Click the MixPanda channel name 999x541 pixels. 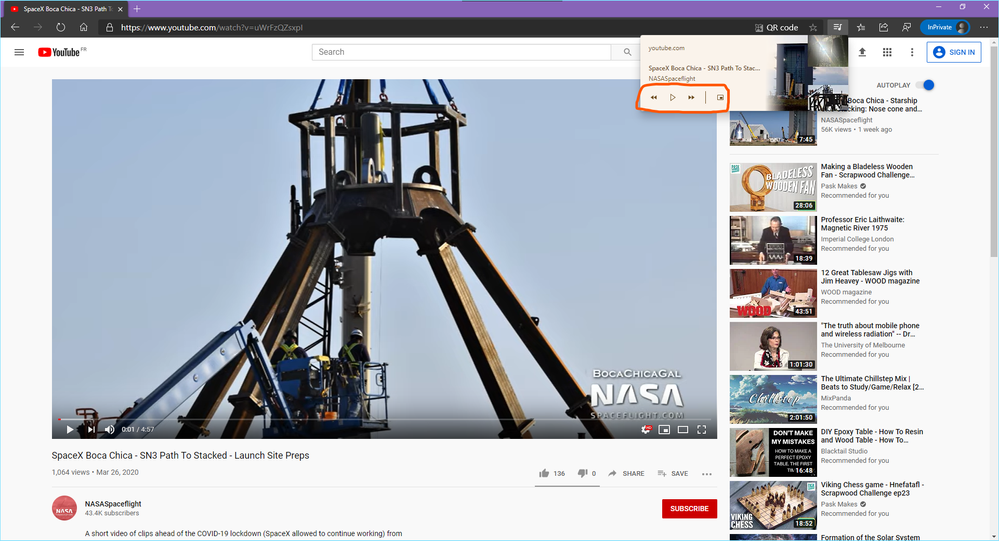coord(835,398)
